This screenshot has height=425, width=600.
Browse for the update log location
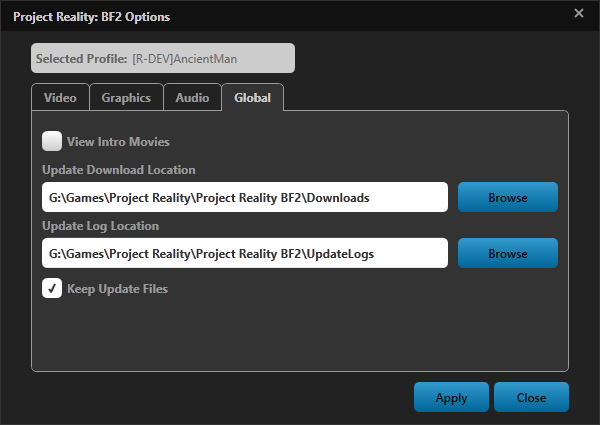click(x=507, y=254)
